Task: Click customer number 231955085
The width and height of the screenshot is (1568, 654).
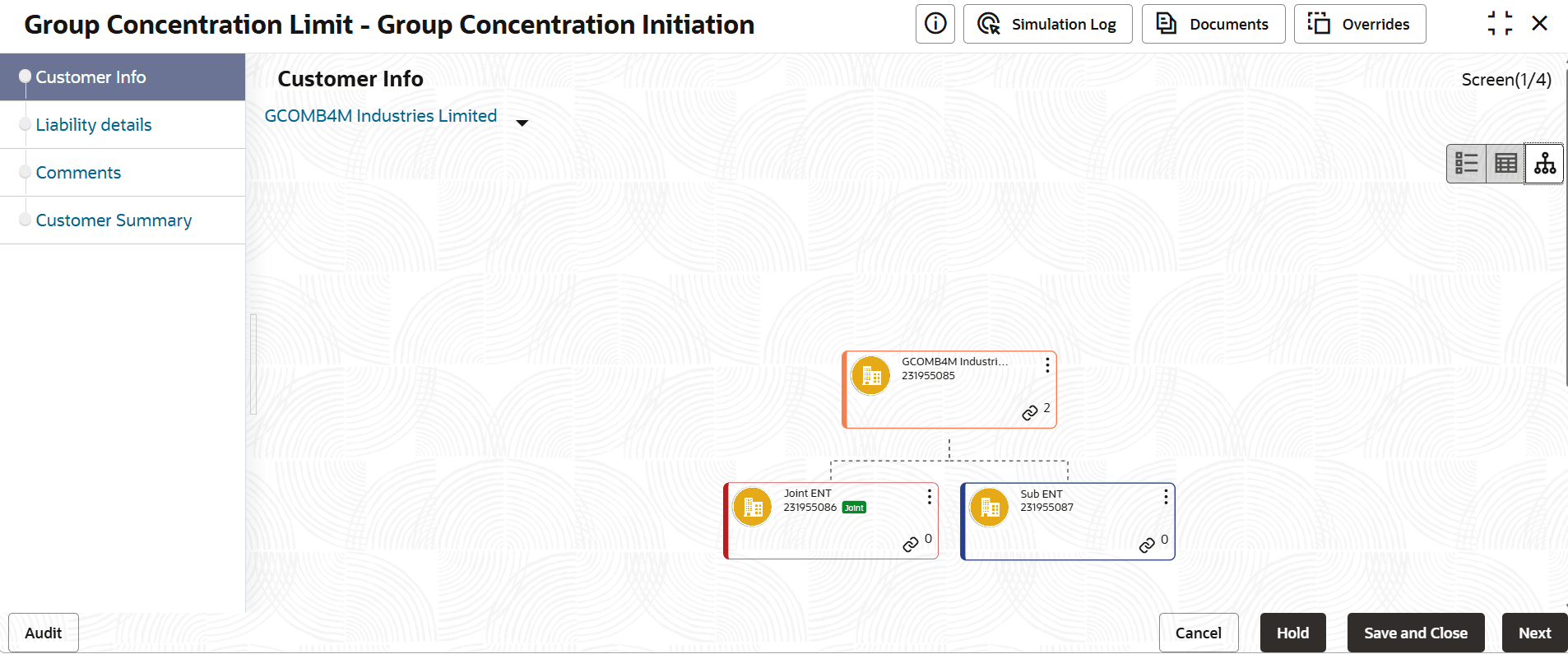Action: pos(928,376)
